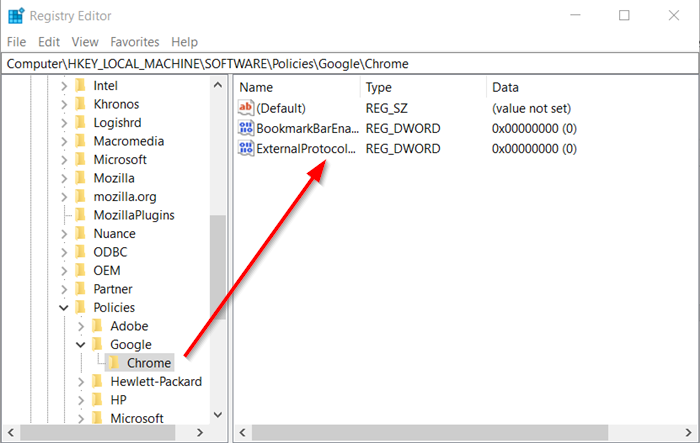Screen dimensions: 700x443
Task: Click the registry path address bar
Action: [x=350, y=64]
